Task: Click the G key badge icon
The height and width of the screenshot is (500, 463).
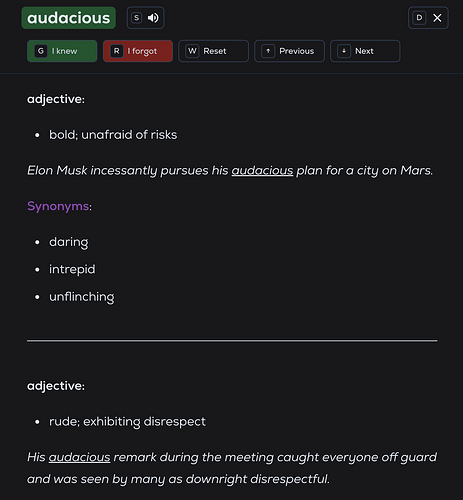Action: (41, 51)
